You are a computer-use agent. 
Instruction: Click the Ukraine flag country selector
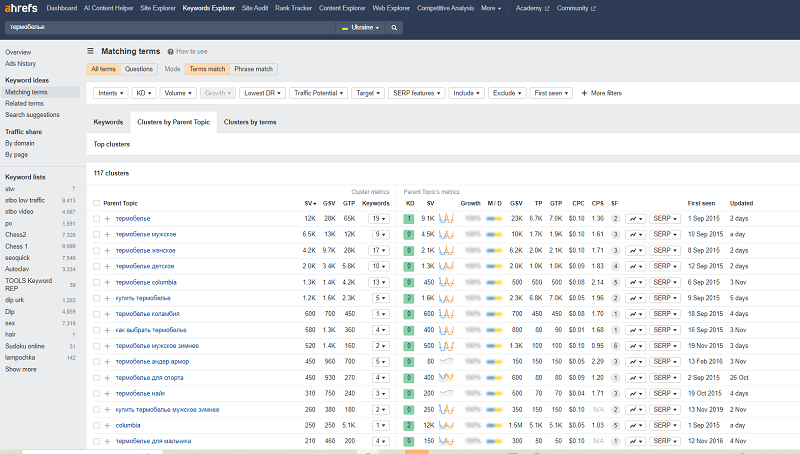[360, 28]
